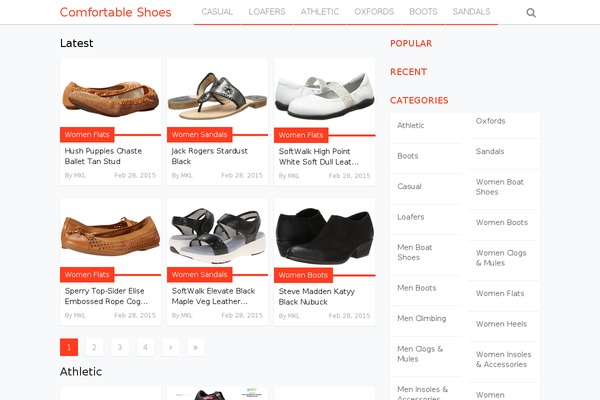Click next page single arrow
This screenshot has width=600, height=400.
click(170, 347)
